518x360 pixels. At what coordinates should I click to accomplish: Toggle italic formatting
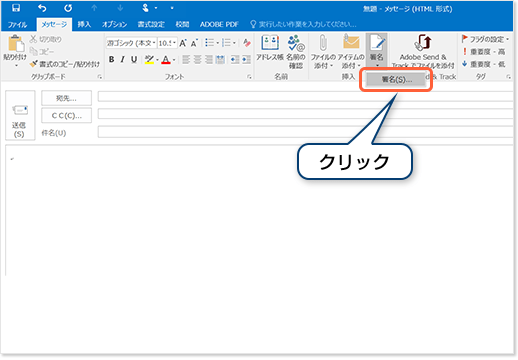click(123, 59)
